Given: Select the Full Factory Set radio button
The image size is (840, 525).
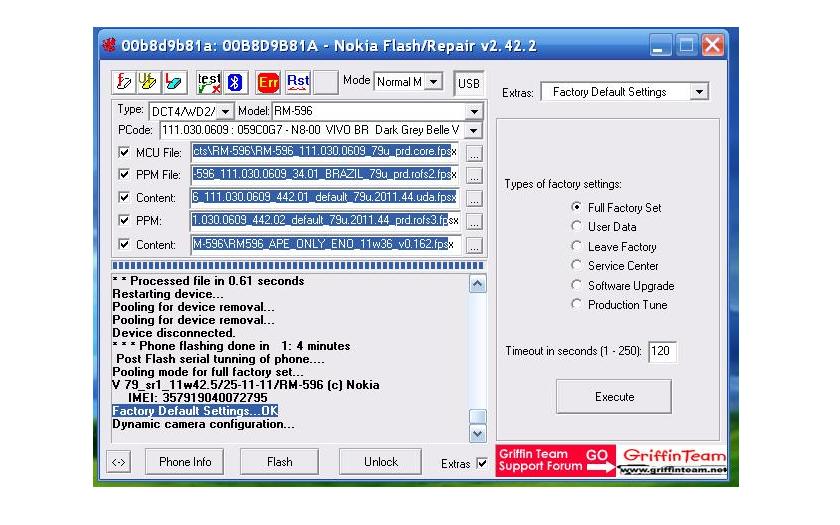Looking at the screenshot, I should click(x=576, y=207).
